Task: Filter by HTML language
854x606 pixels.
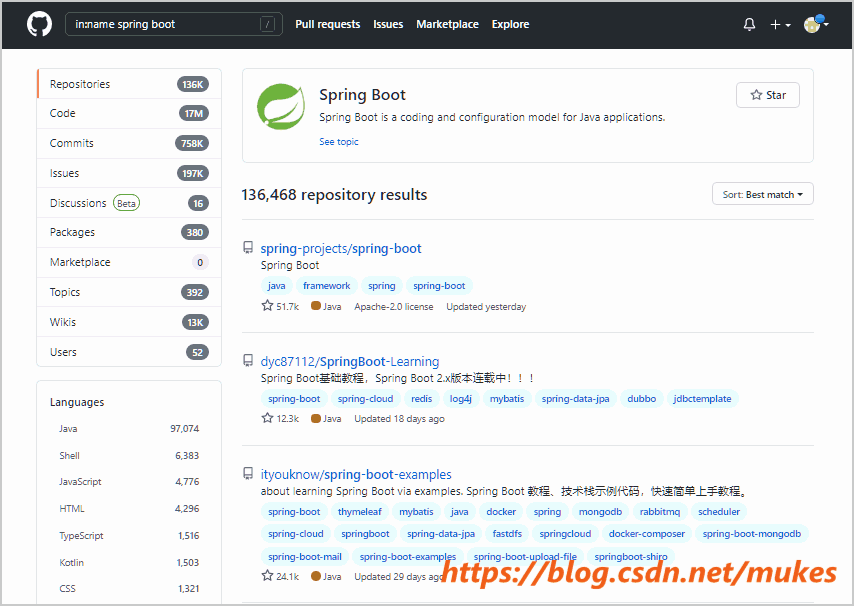Action: tap(129, 509)
